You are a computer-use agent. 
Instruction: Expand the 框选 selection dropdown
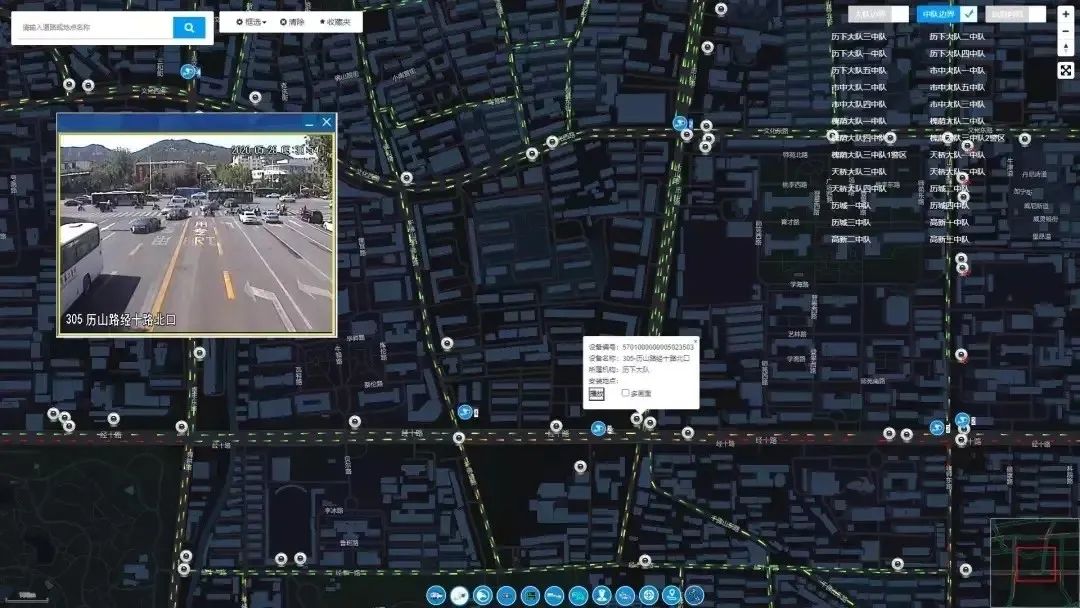(x=251, y=21)
